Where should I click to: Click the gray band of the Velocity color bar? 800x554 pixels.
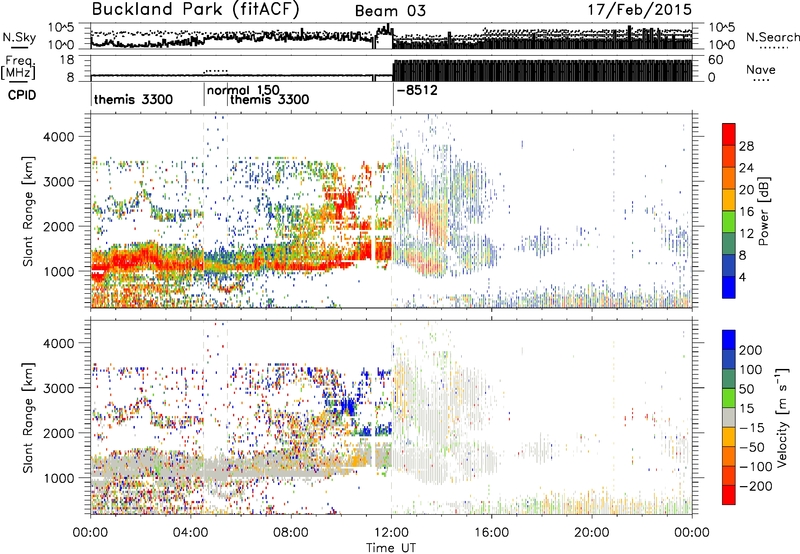(x=729, y=417)
